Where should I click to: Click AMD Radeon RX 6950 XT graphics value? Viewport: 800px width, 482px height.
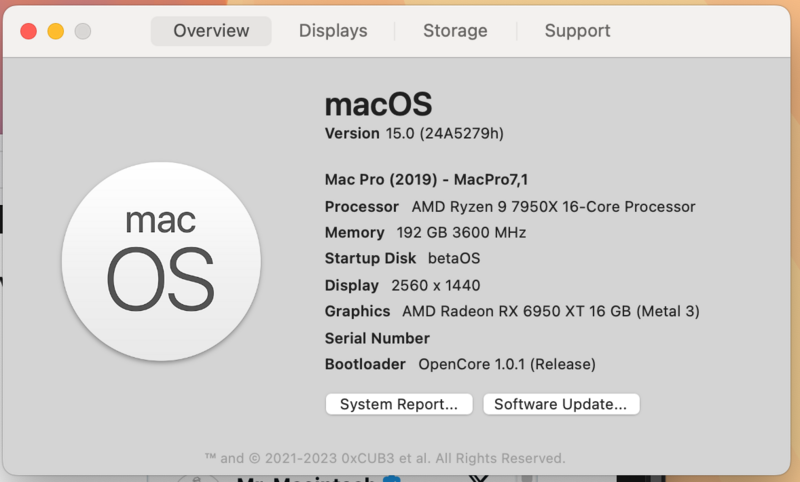551,311
